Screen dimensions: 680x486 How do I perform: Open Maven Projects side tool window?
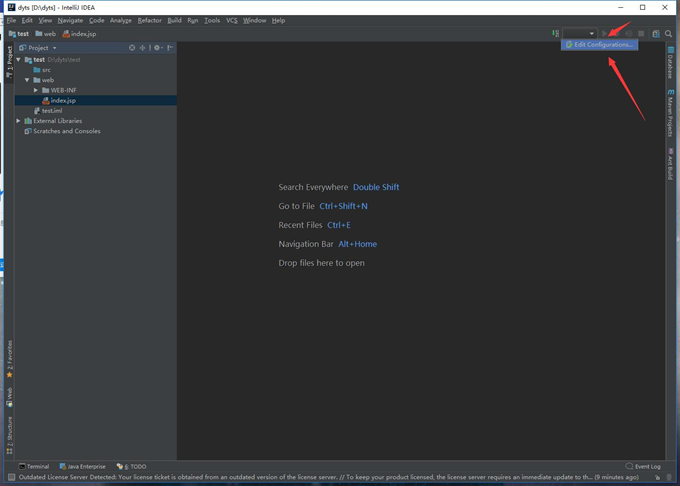point(670,114)
